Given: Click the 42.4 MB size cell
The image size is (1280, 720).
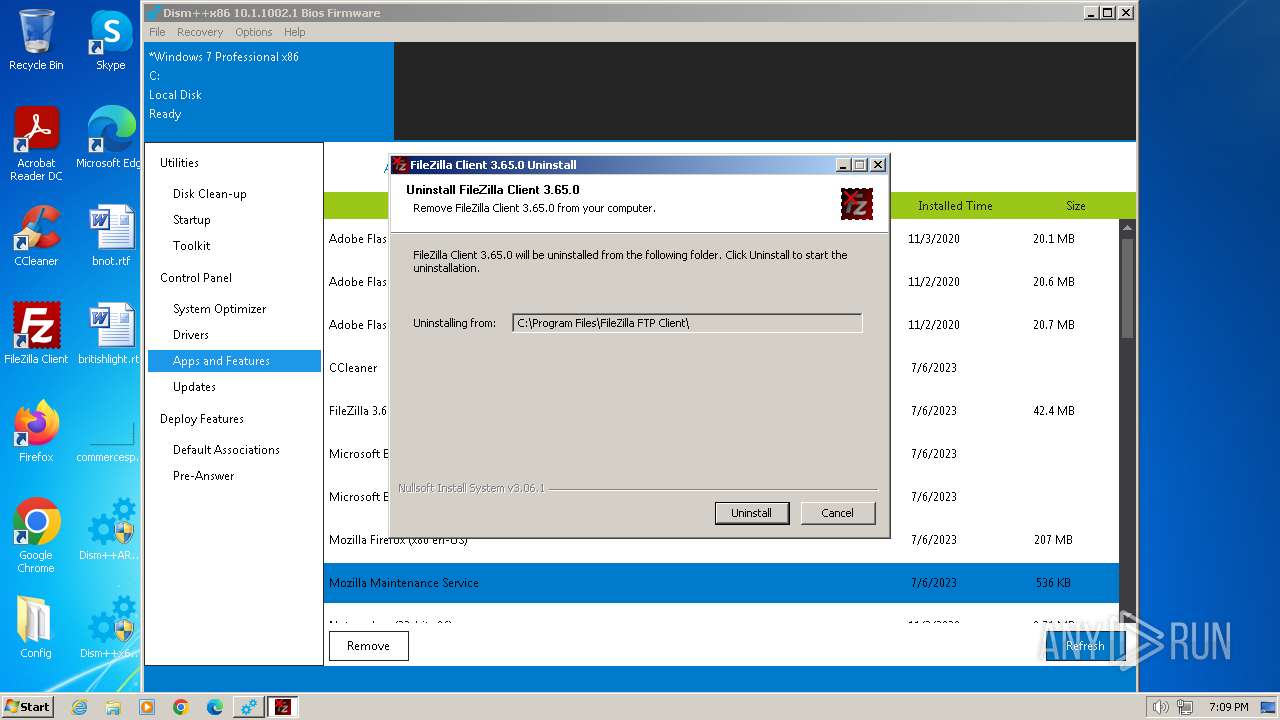Looking at the screenshot, I should (x=1054, y=411).
